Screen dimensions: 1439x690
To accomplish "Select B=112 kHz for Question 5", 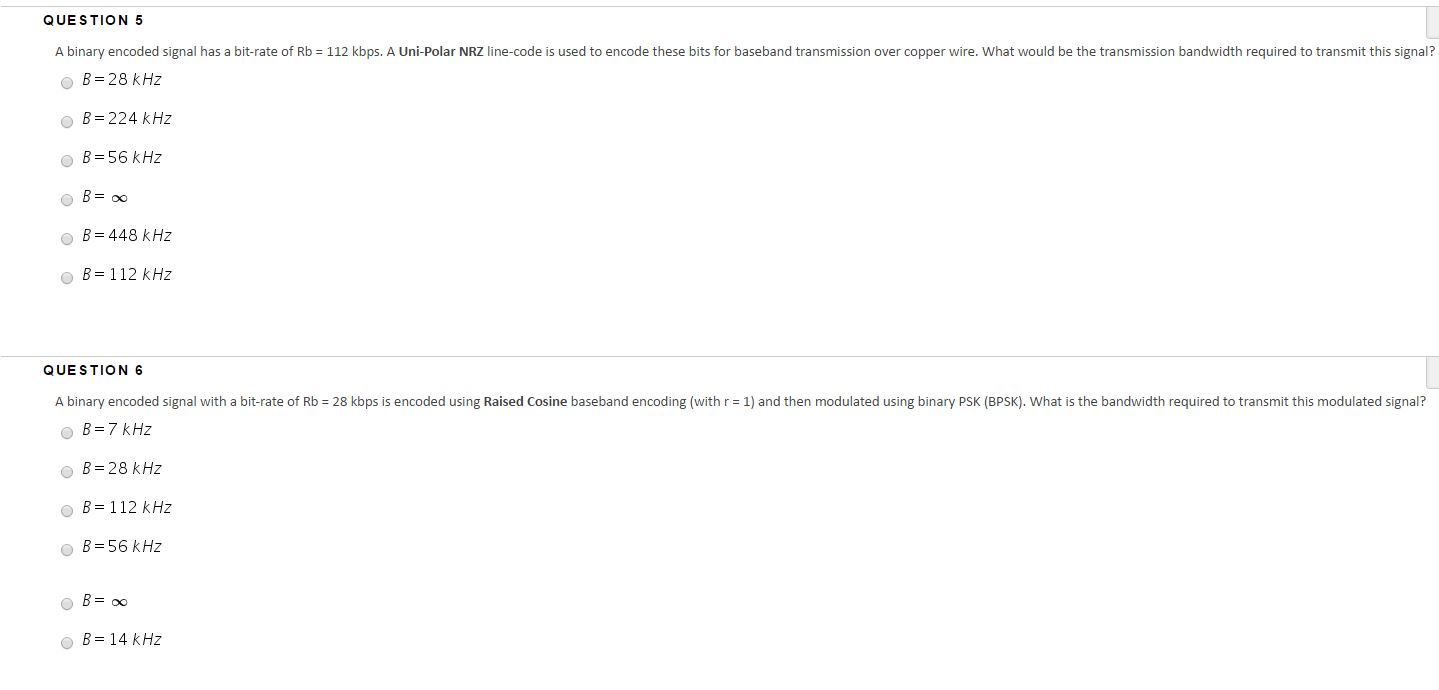I will (67, 278).
